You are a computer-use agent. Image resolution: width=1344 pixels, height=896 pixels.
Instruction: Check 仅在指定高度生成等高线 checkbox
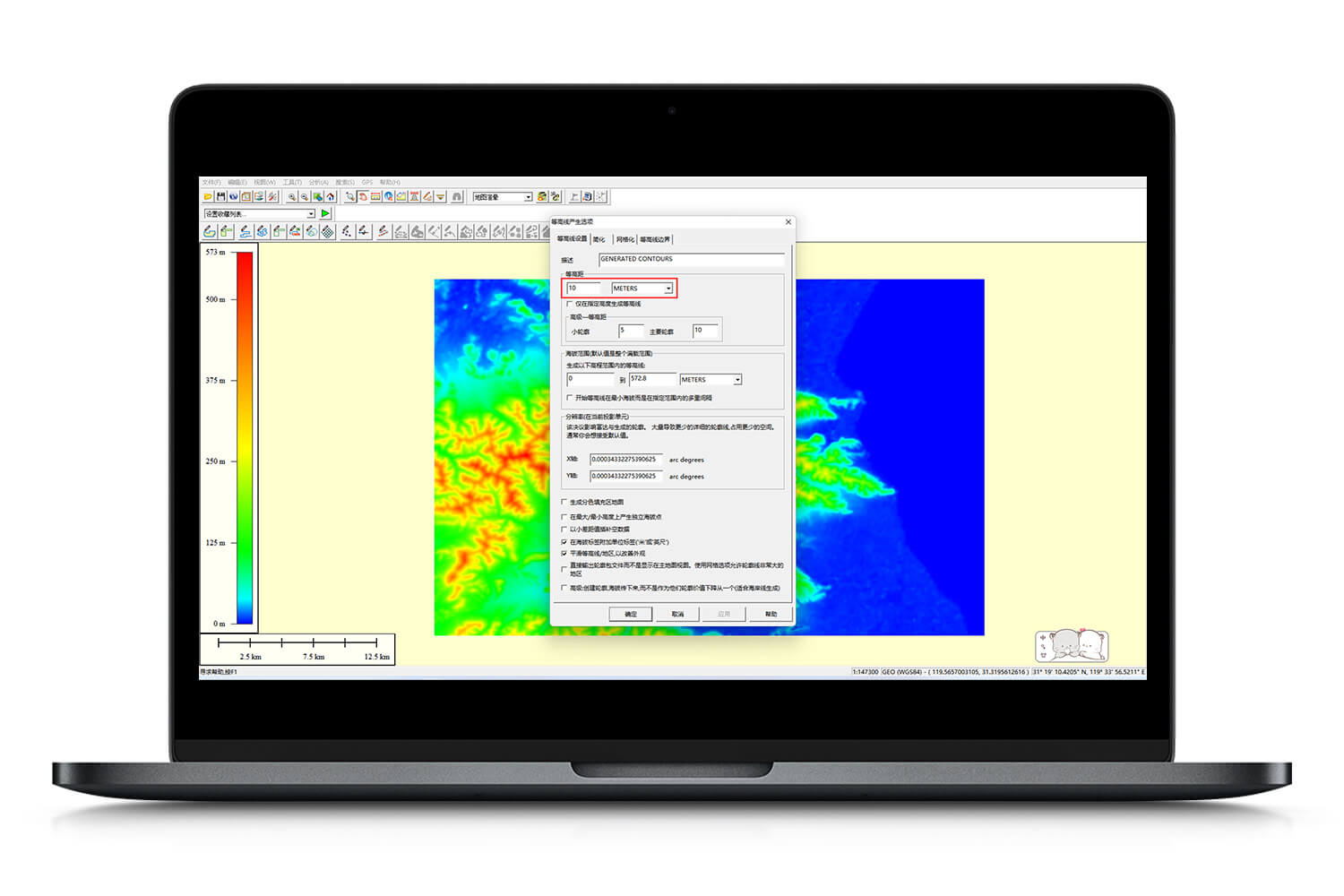click(x=569, y=304)
